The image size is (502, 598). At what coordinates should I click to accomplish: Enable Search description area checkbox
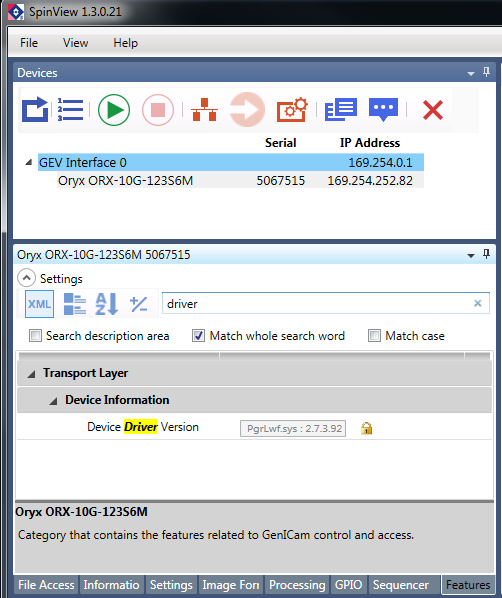[x=35, y=336]
